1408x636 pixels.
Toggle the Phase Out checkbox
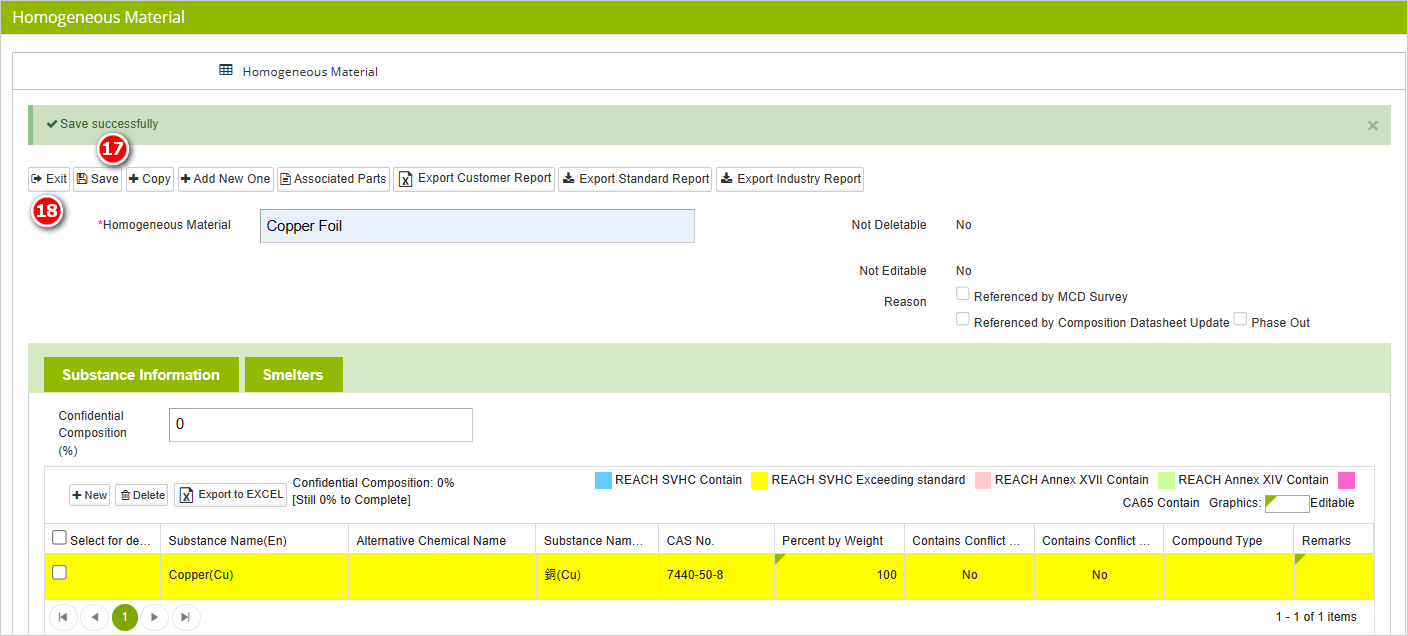(1240, 320)
